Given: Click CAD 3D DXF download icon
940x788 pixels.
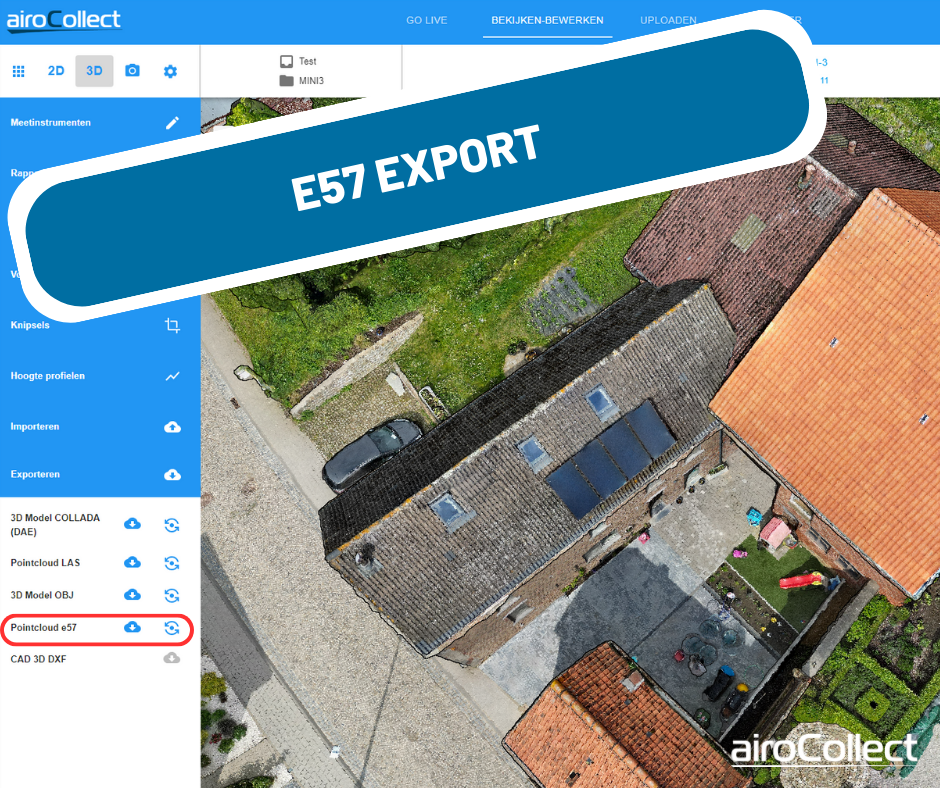Looking at the screenshot, I should 172,658.
